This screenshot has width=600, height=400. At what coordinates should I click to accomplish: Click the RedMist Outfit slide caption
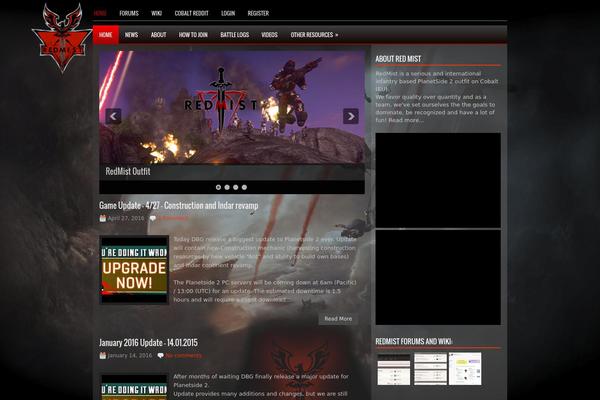(x=128, y=171)
